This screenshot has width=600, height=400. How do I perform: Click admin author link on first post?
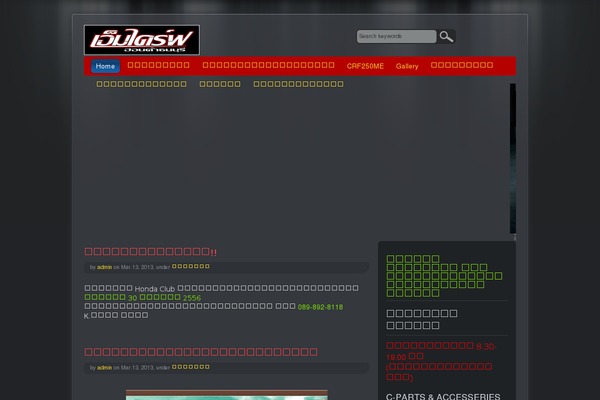104,267
